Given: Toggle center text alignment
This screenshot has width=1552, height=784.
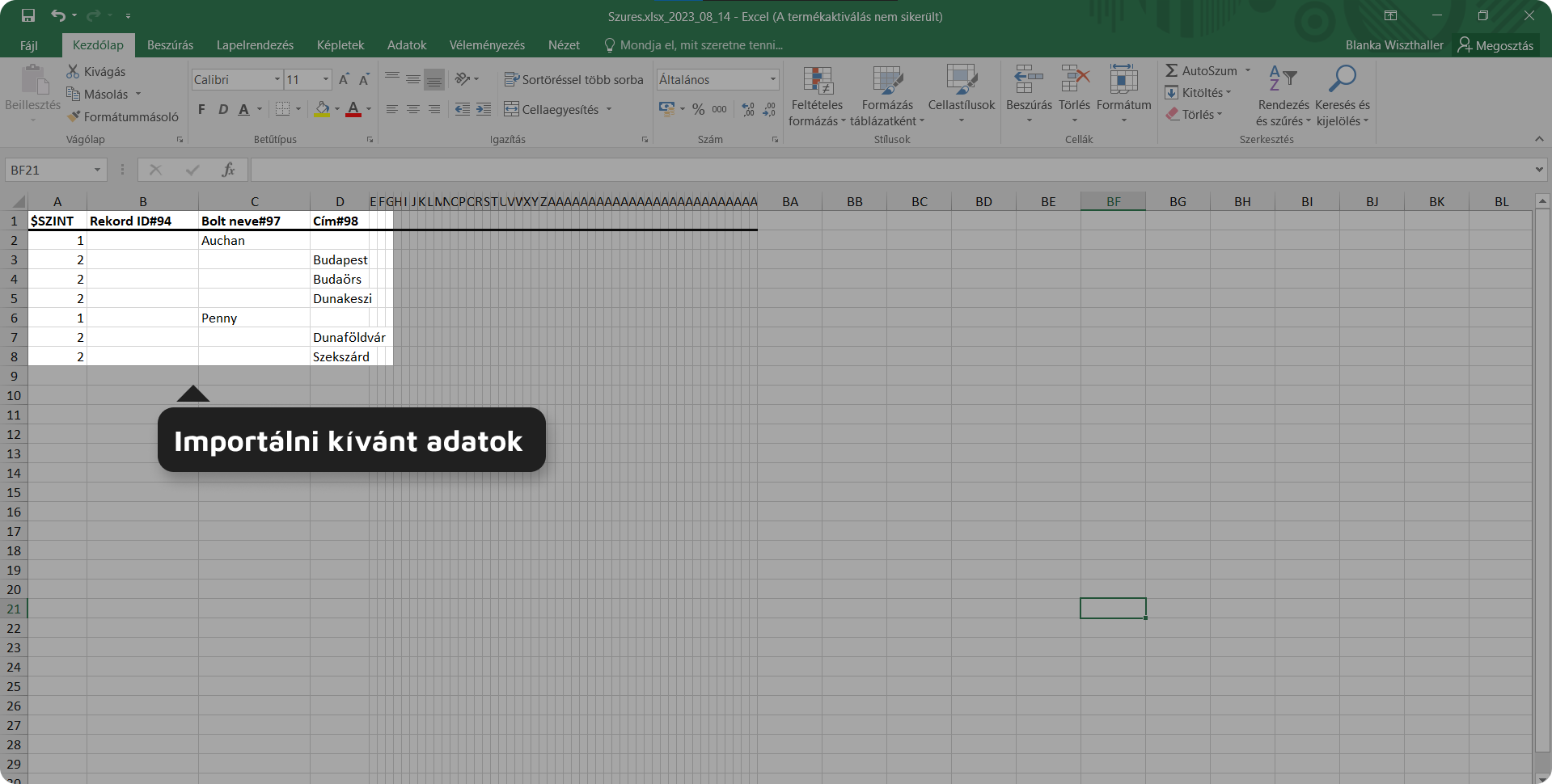Looking at the screenshot, I should (x=413, y=109).
